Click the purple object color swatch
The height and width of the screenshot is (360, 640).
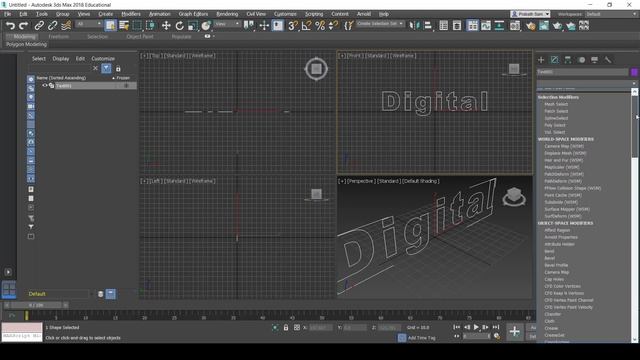(634, 72)
